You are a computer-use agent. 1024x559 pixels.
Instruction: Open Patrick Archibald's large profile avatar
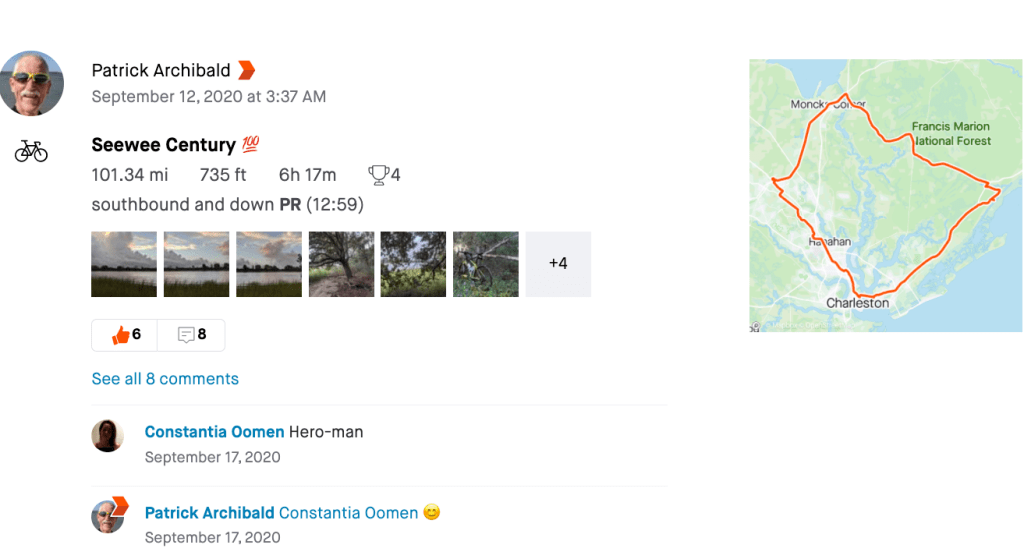(32, 83)
